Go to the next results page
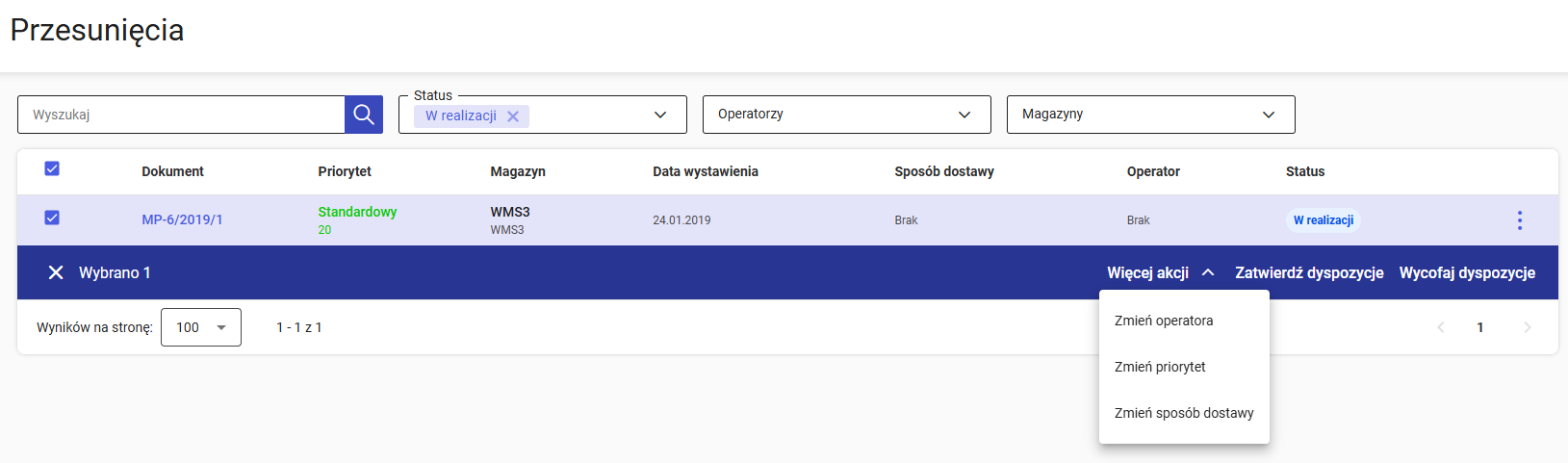Screen dimensions: 1568x463 (x=1528, y=327)
